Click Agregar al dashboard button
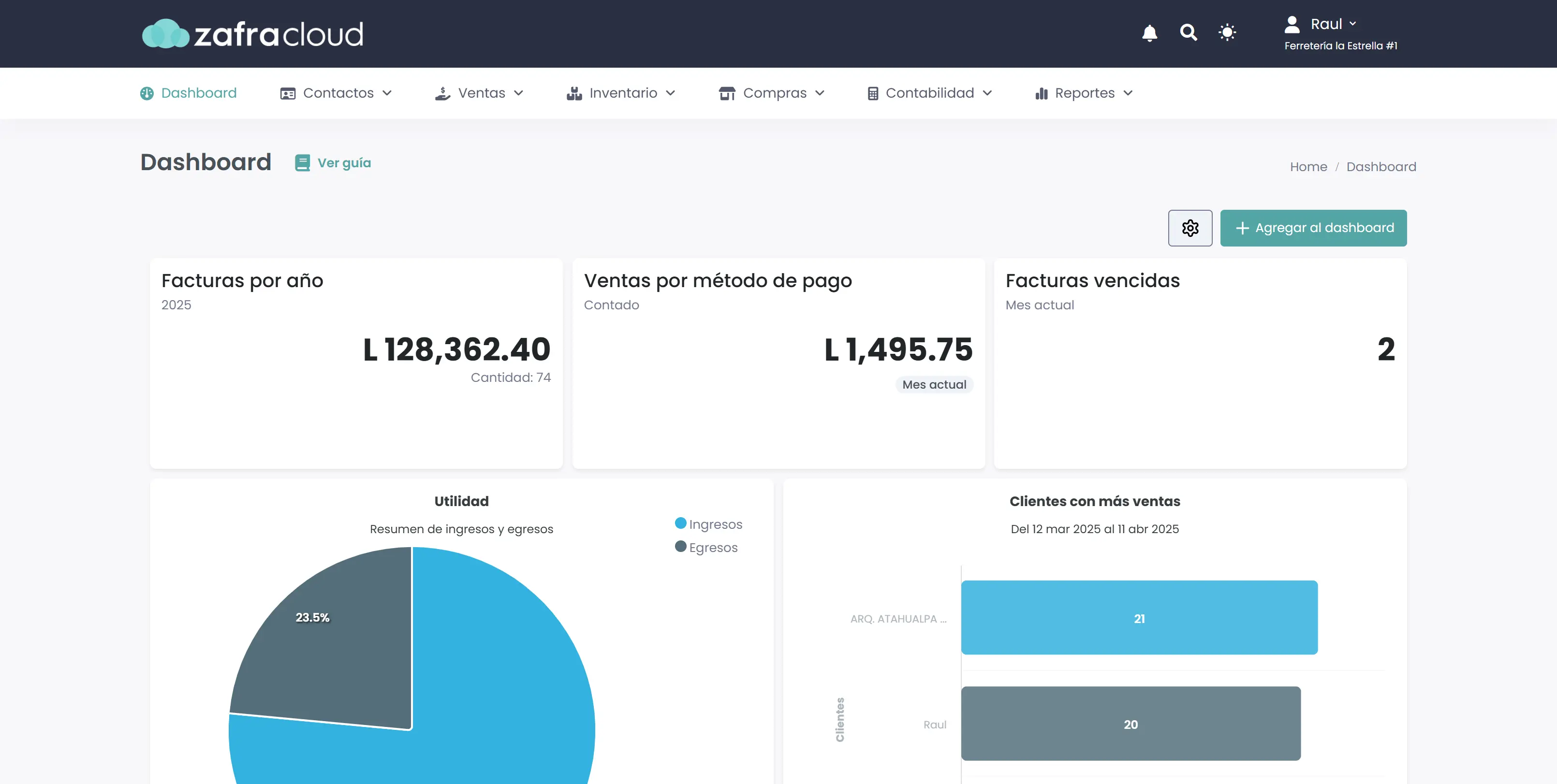 click(x=1313, y=228)
